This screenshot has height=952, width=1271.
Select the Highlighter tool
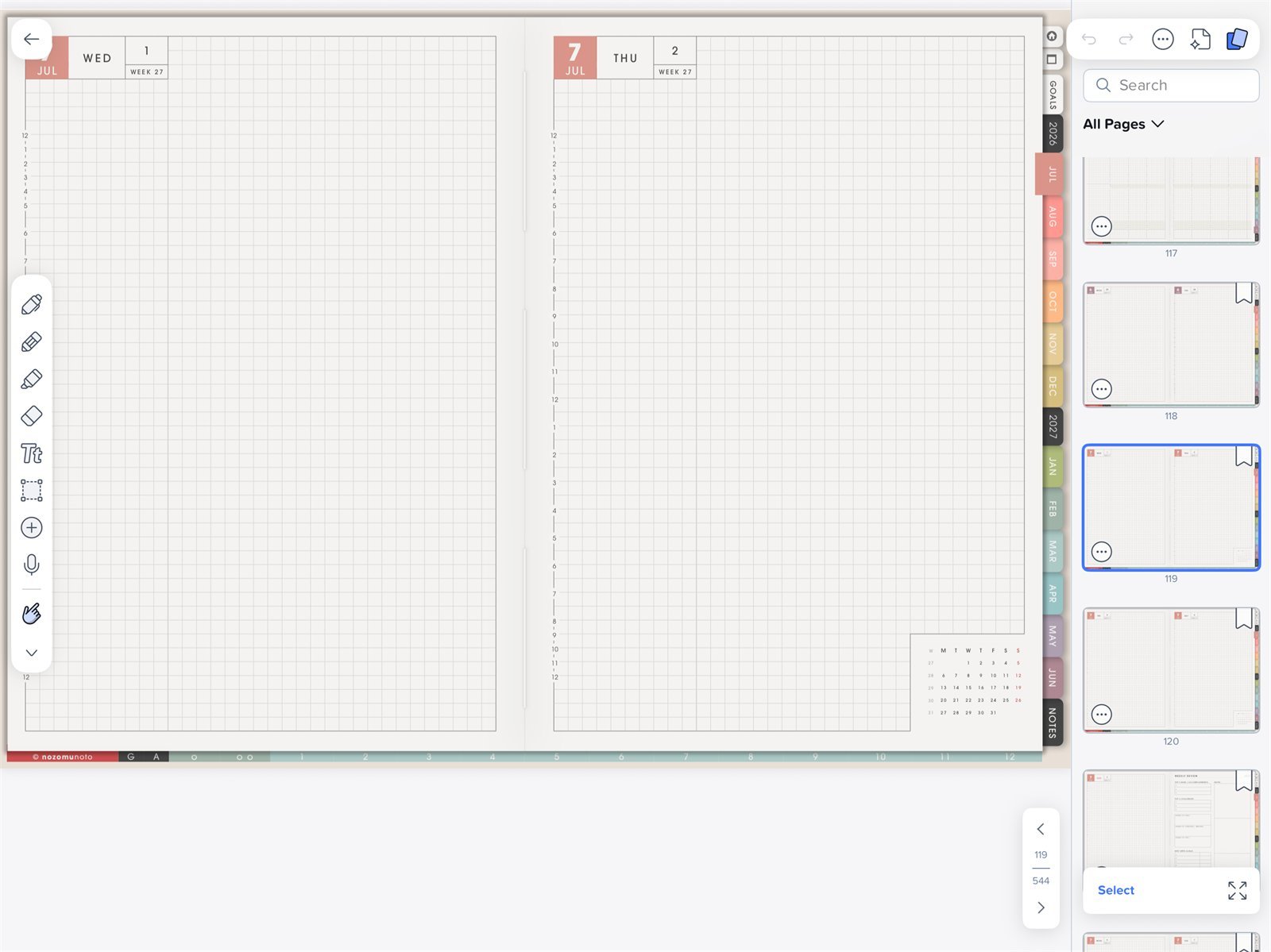(x=32, y=380)
